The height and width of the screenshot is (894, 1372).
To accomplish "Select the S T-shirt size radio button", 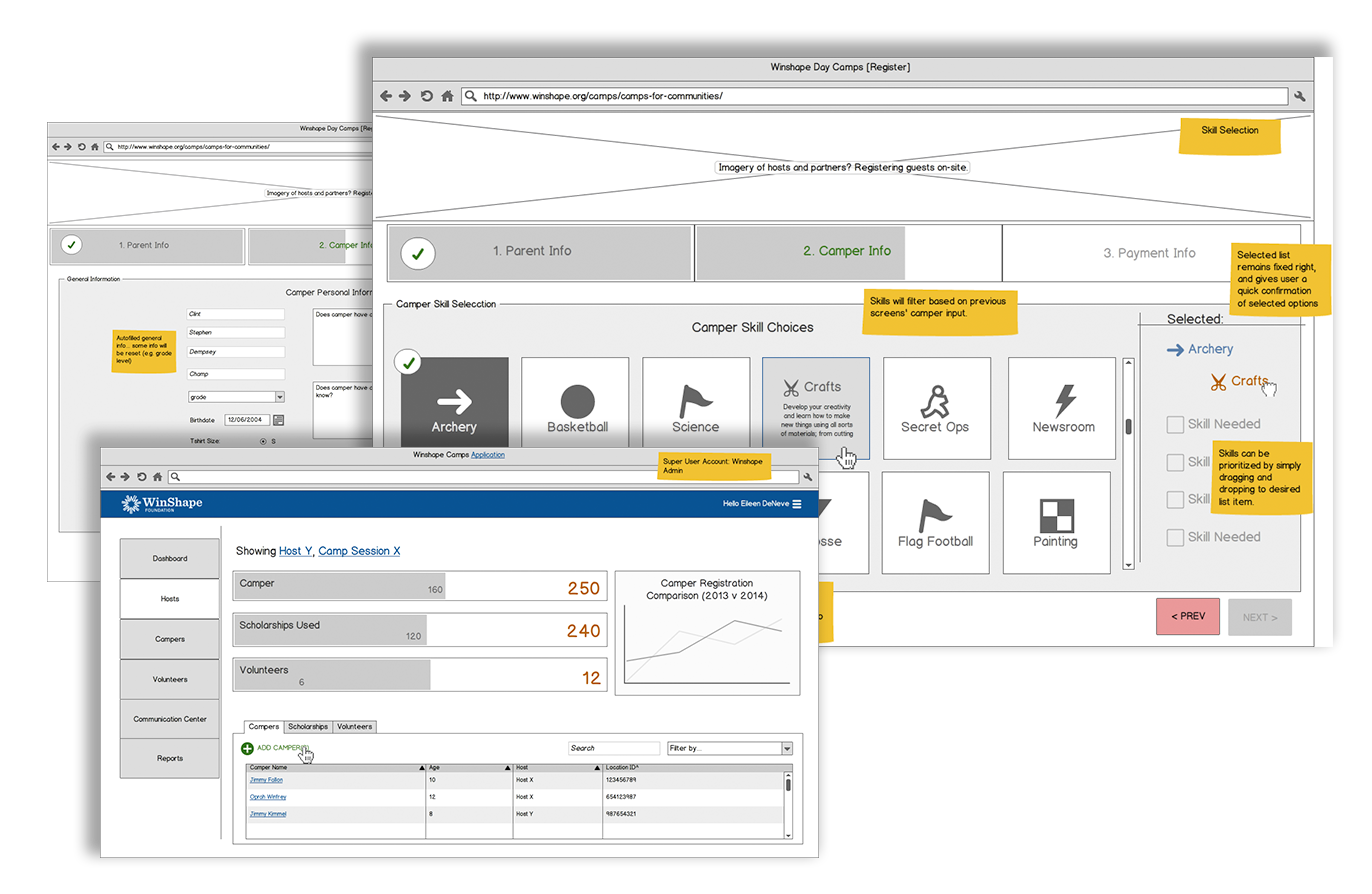I will [263, 441].
